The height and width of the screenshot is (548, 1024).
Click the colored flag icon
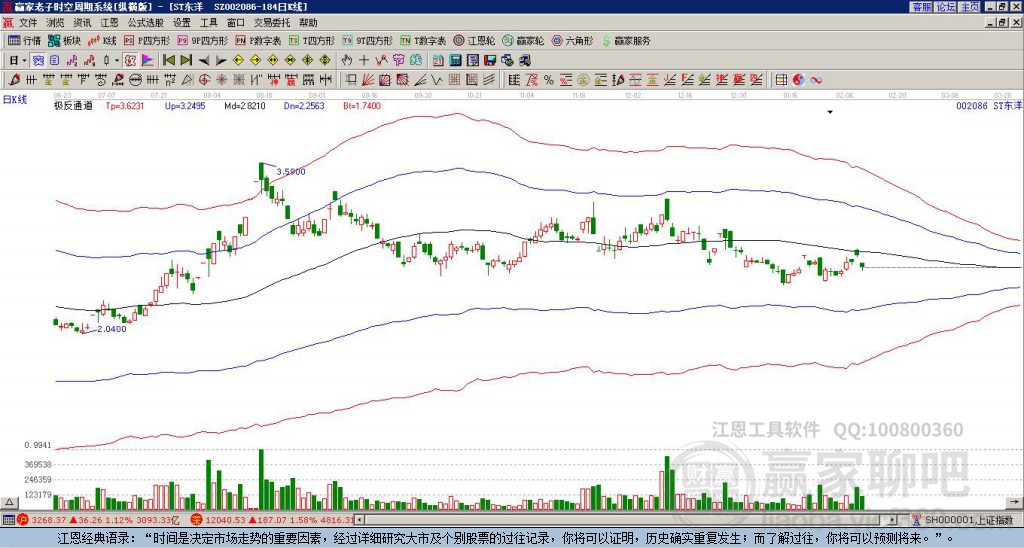(148, 61)
